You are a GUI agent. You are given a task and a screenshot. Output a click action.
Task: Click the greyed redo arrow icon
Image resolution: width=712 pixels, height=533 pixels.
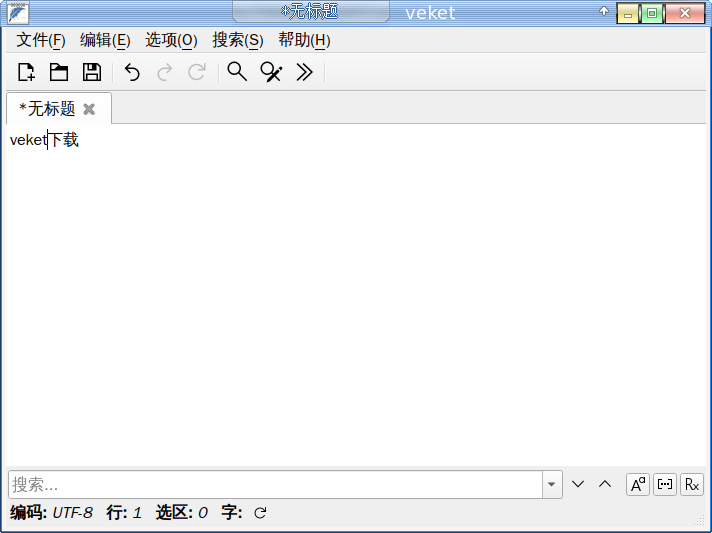point(164,72)
